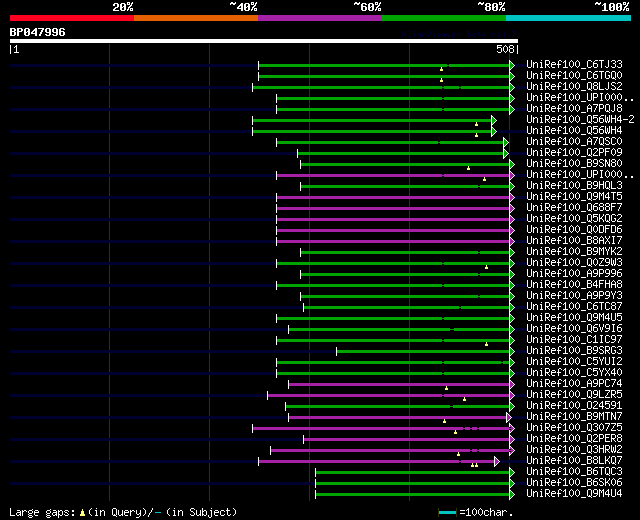Open hit UniRef100_C6TC87

[574, 307]
